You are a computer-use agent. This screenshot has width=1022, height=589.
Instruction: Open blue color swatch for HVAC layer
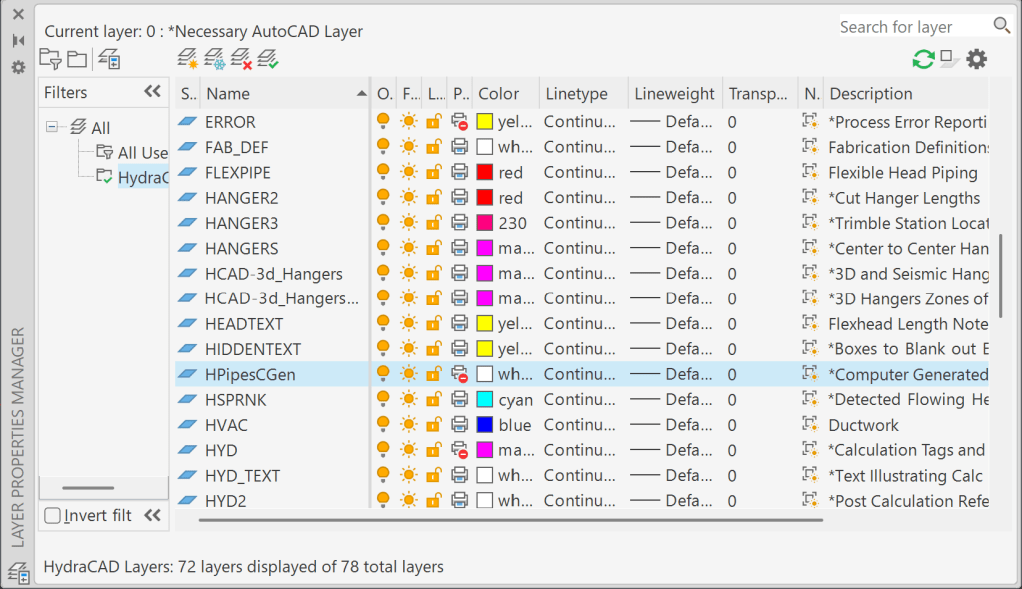(484, 425)
